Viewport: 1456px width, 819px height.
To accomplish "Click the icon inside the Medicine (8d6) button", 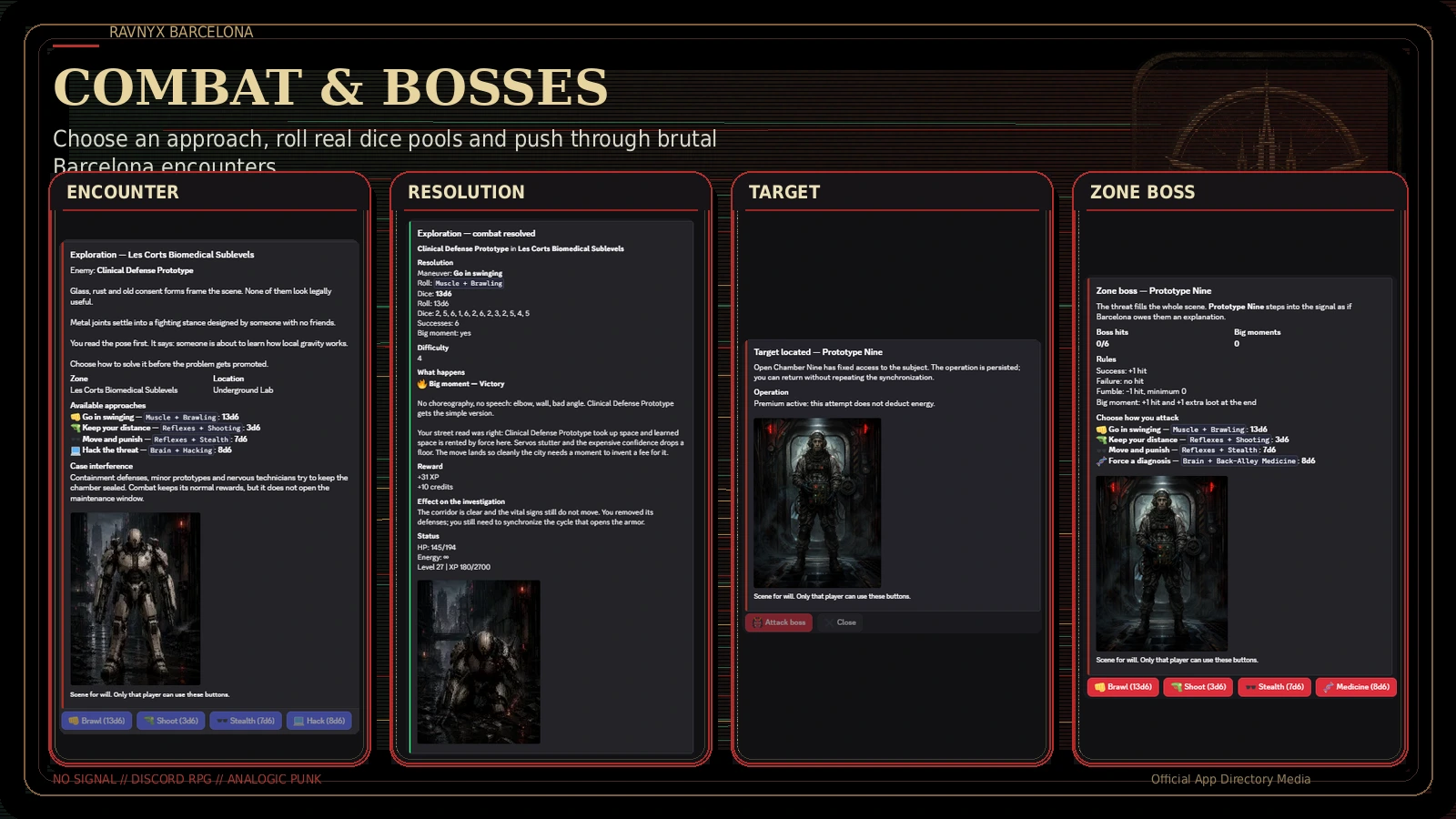I will coord(1329,687).
